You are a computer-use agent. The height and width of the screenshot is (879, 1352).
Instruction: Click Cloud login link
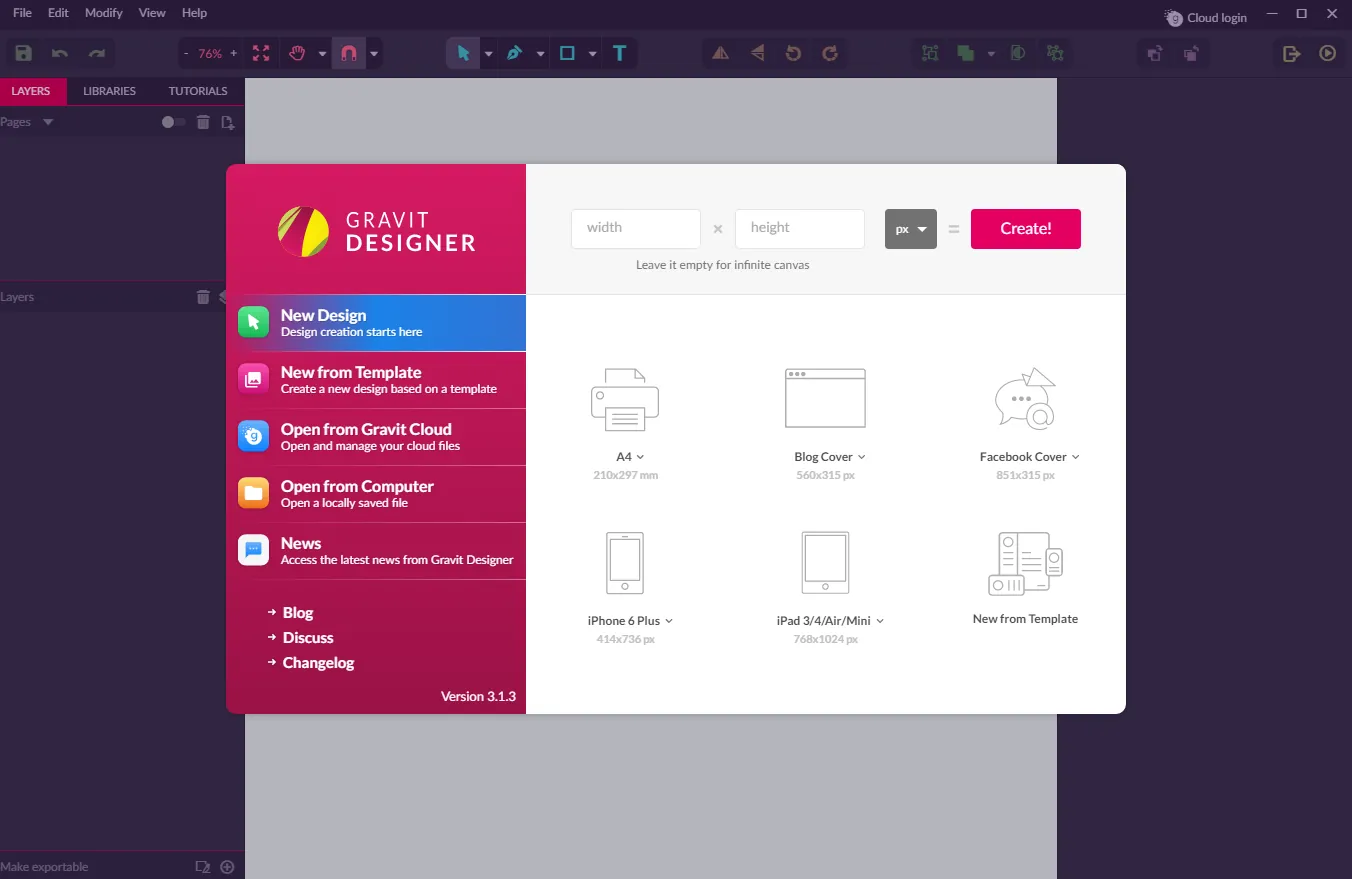point(1206,18)
